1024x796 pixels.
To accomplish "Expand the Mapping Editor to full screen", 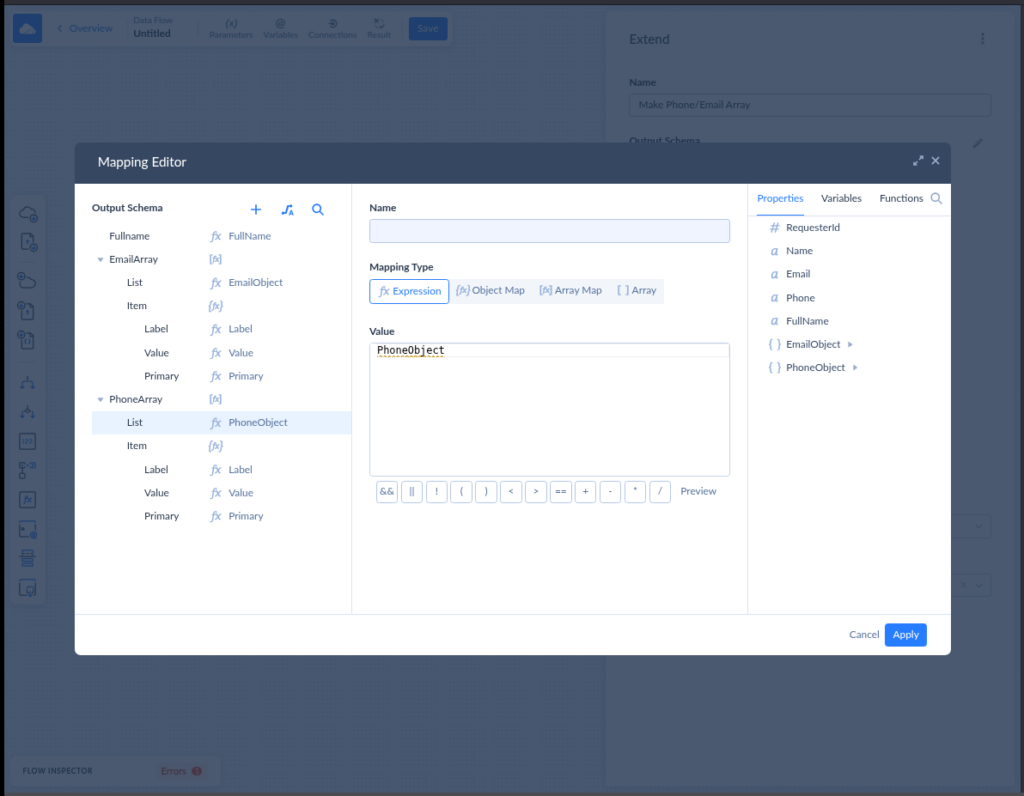I will pyautogui.click(x=918, y=161).
